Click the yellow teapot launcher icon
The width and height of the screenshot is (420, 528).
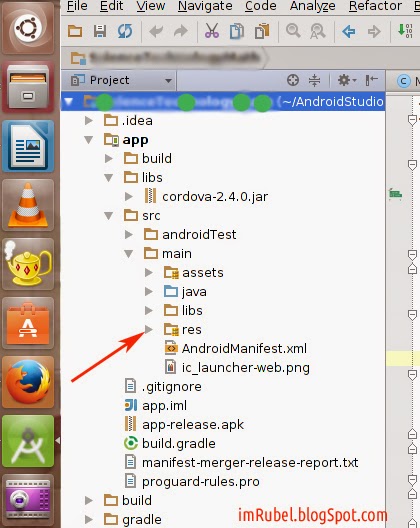click(28, 264)
